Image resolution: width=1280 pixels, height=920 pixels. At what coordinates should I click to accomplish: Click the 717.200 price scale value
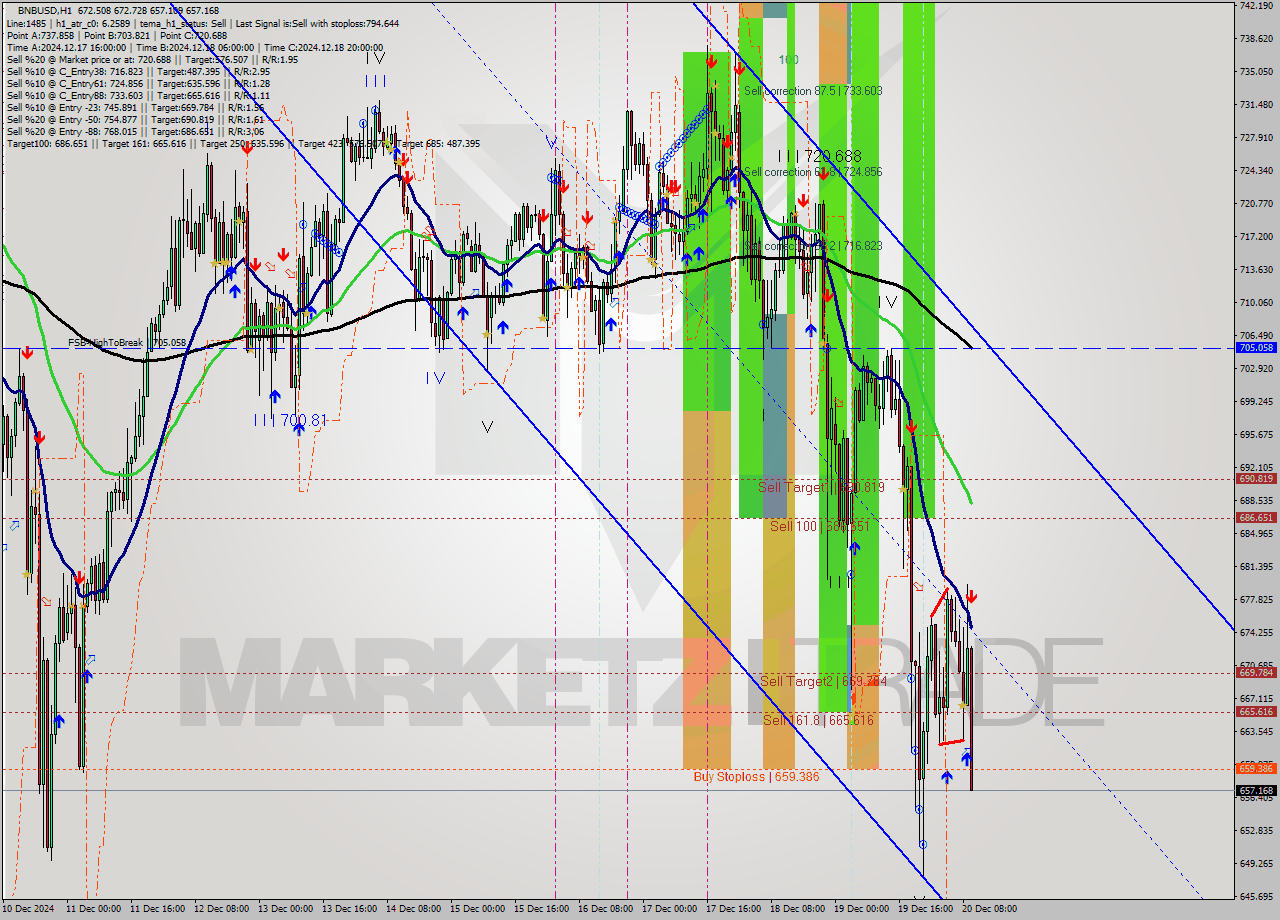click(x=1255, y=237)
